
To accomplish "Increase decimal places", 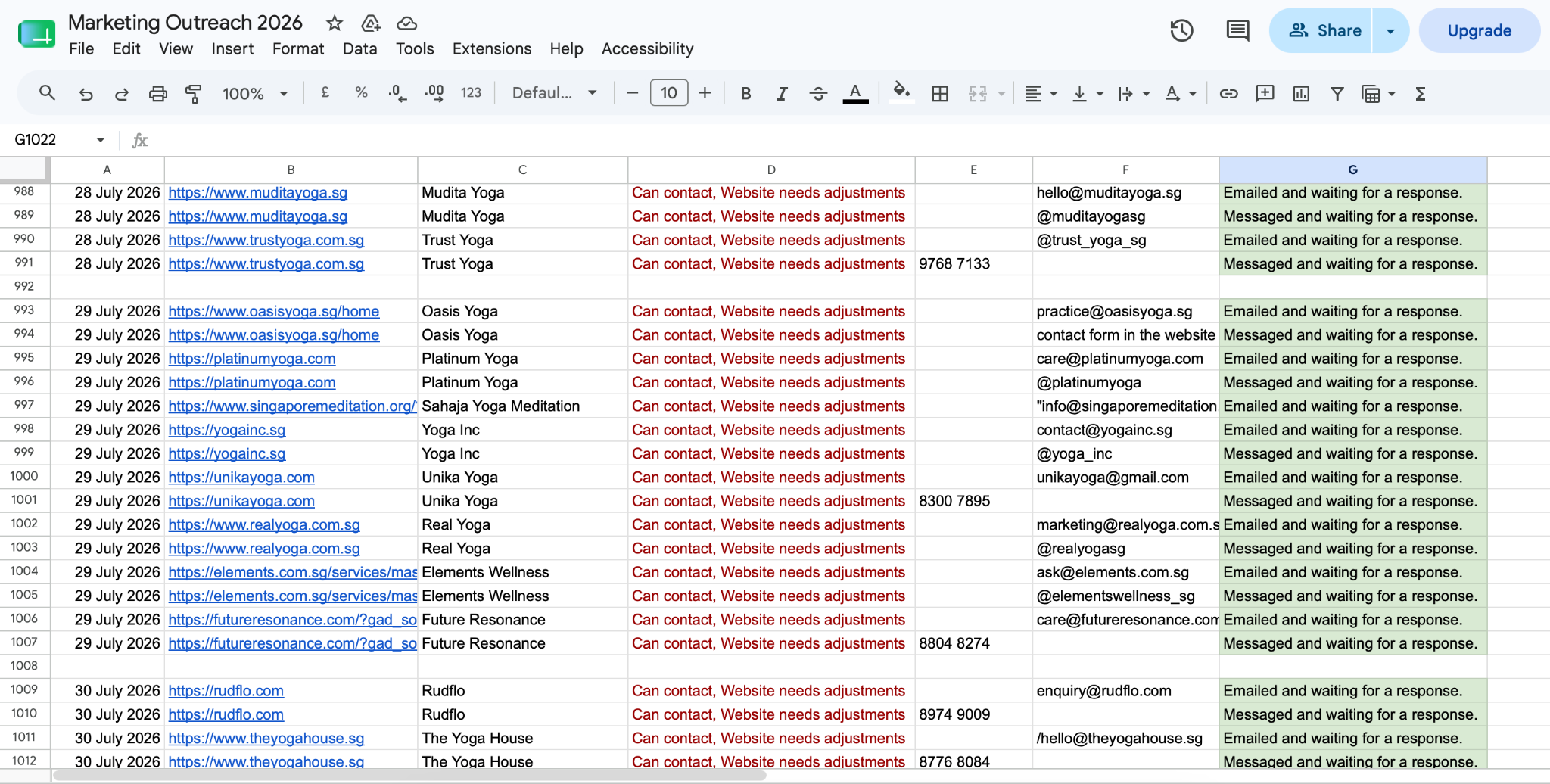I will click(434, 93).
